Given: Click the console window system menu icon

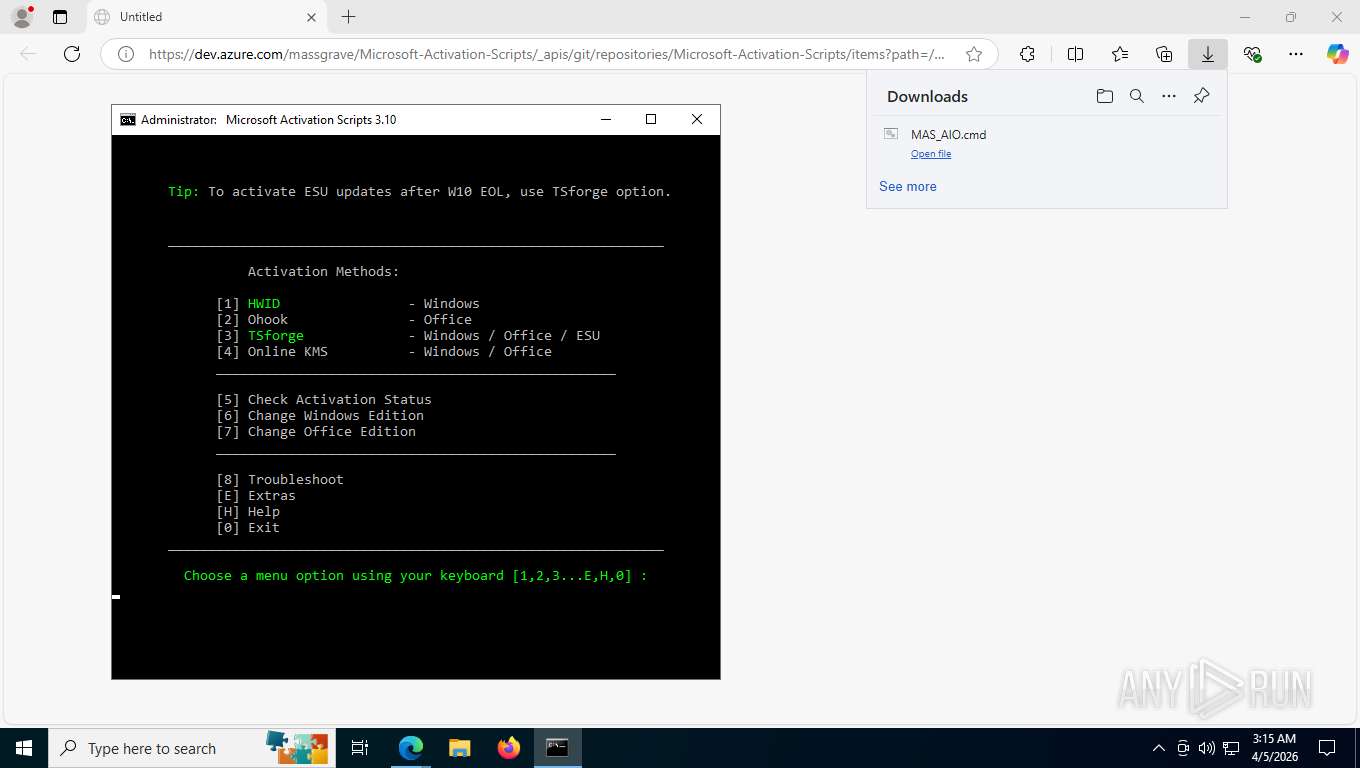Looking at the screenshot, I should pos(128,120).
